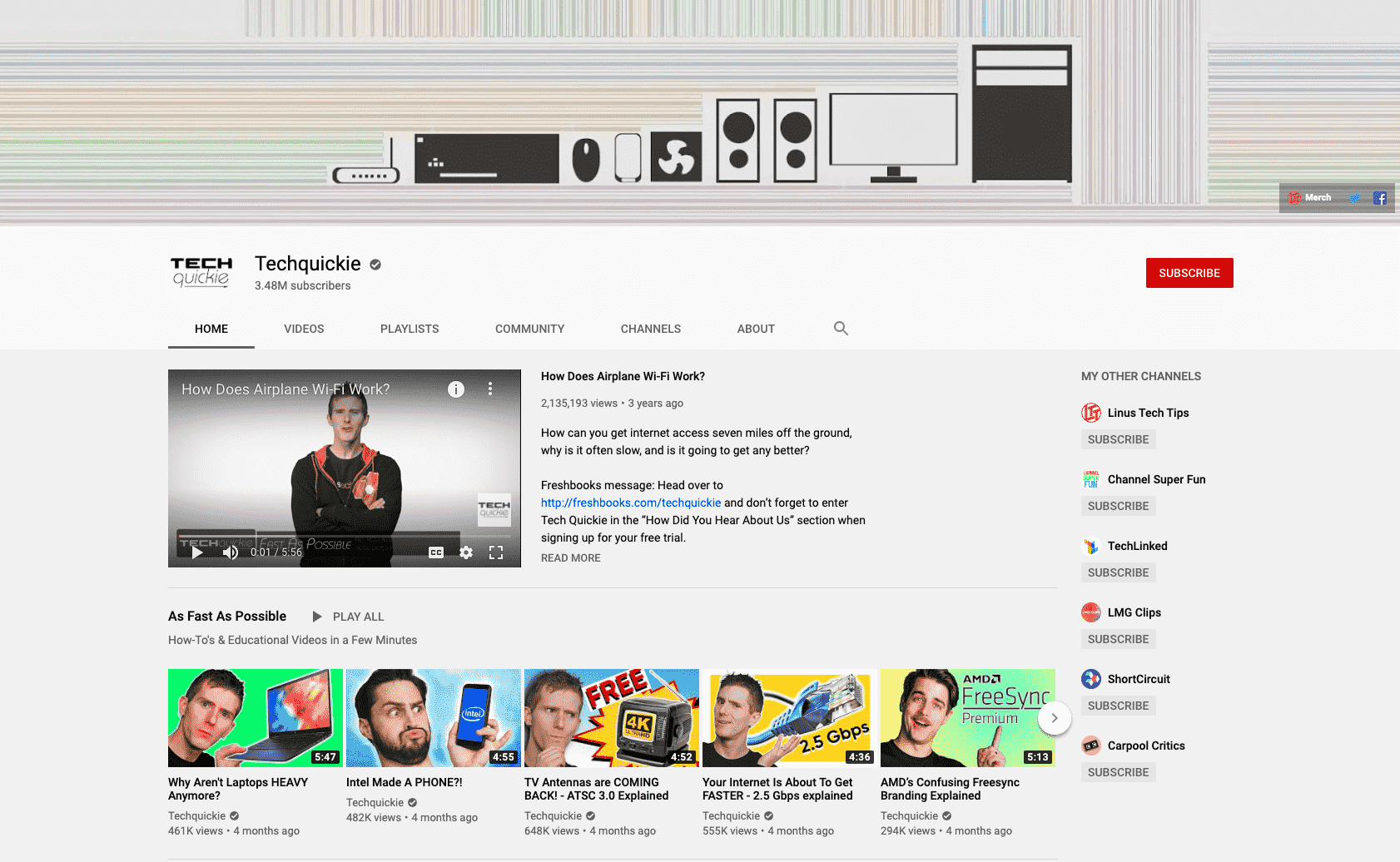Click the Merch link icon in the banner
Viewport: 1400px width, 862px height.
tap(1294, 198)
